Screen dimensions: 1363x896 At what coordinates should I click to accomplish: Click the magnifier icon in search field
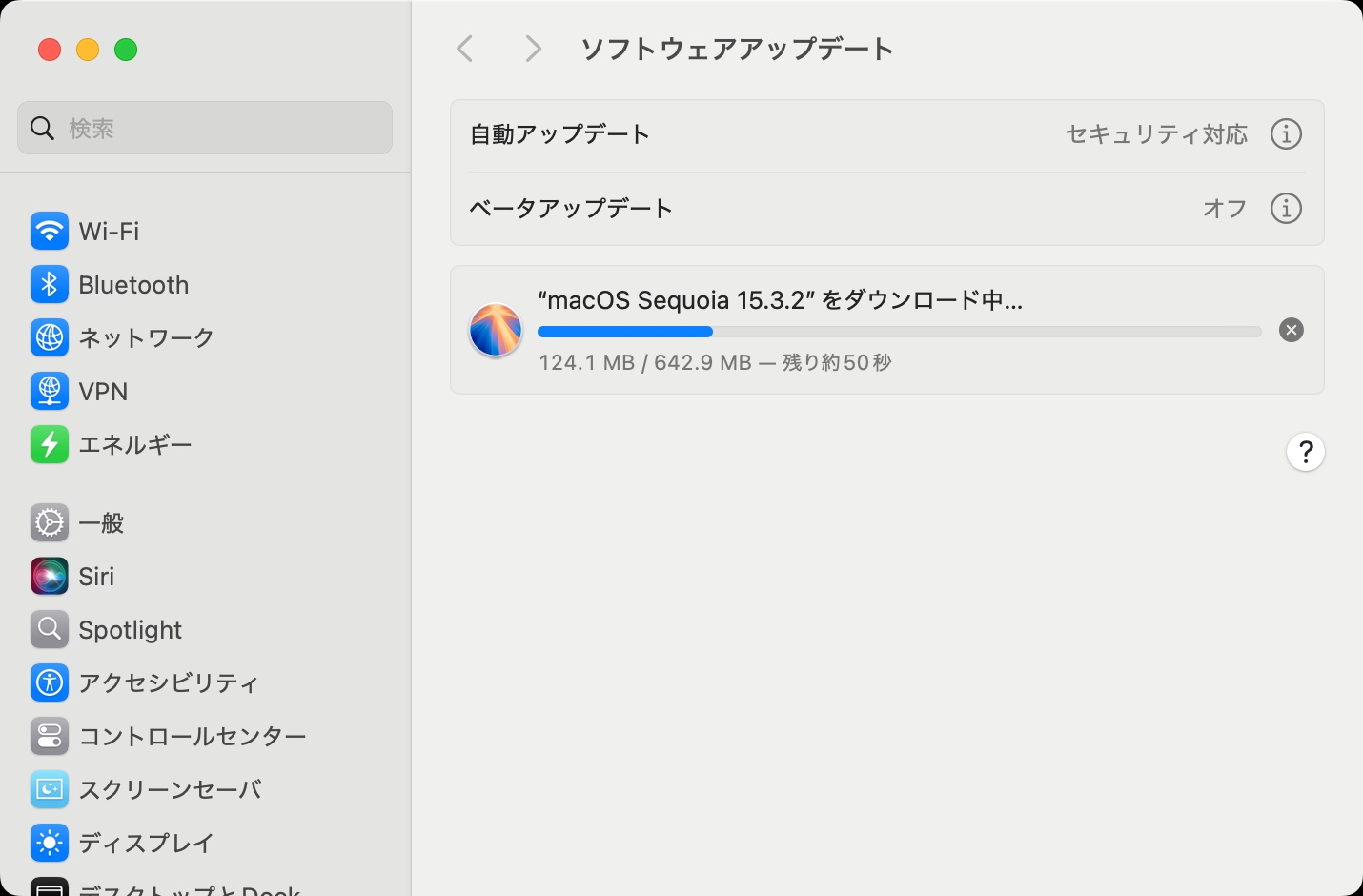coord(42,128)
